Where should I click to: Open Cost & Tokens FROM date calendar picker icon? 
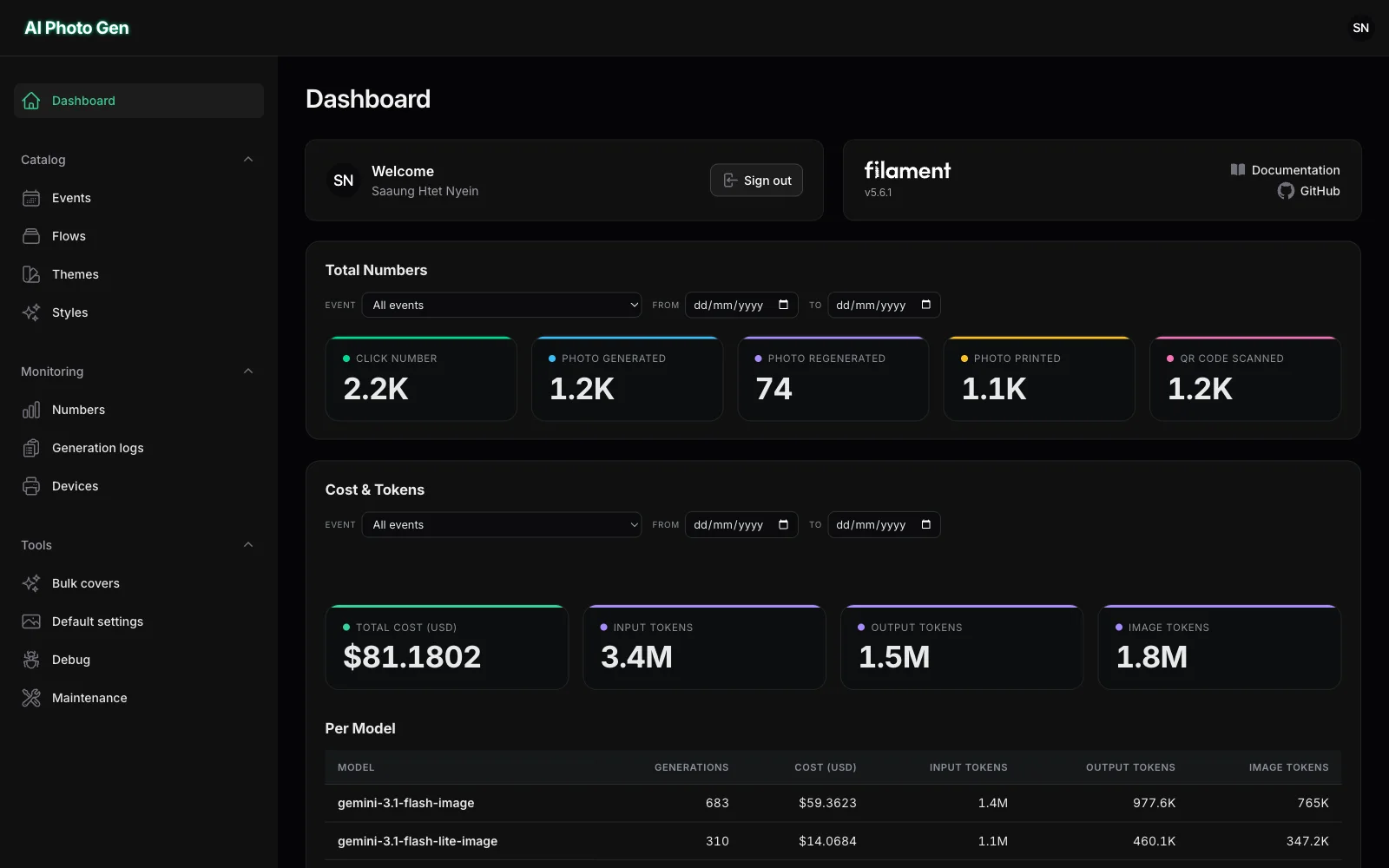click(783, 524)
